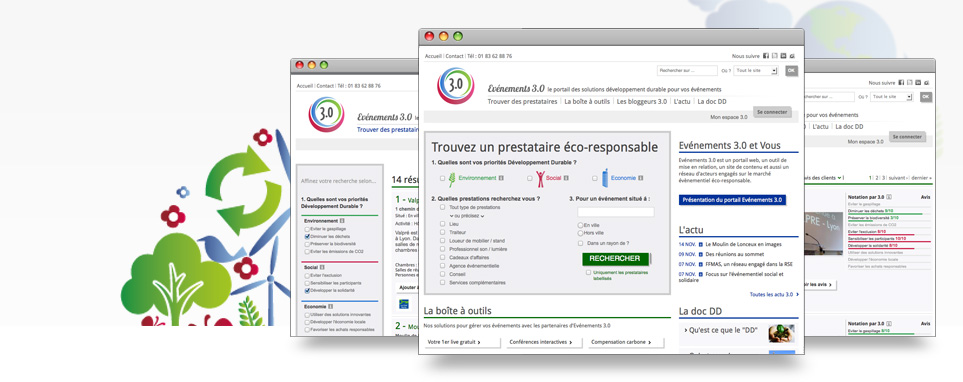Select the Hors ville radio button

(580, 233)
